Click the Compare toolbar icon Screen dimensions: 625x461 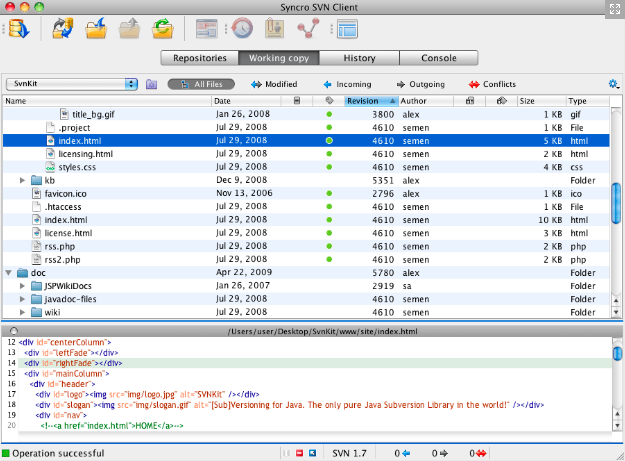click(206, 29)
